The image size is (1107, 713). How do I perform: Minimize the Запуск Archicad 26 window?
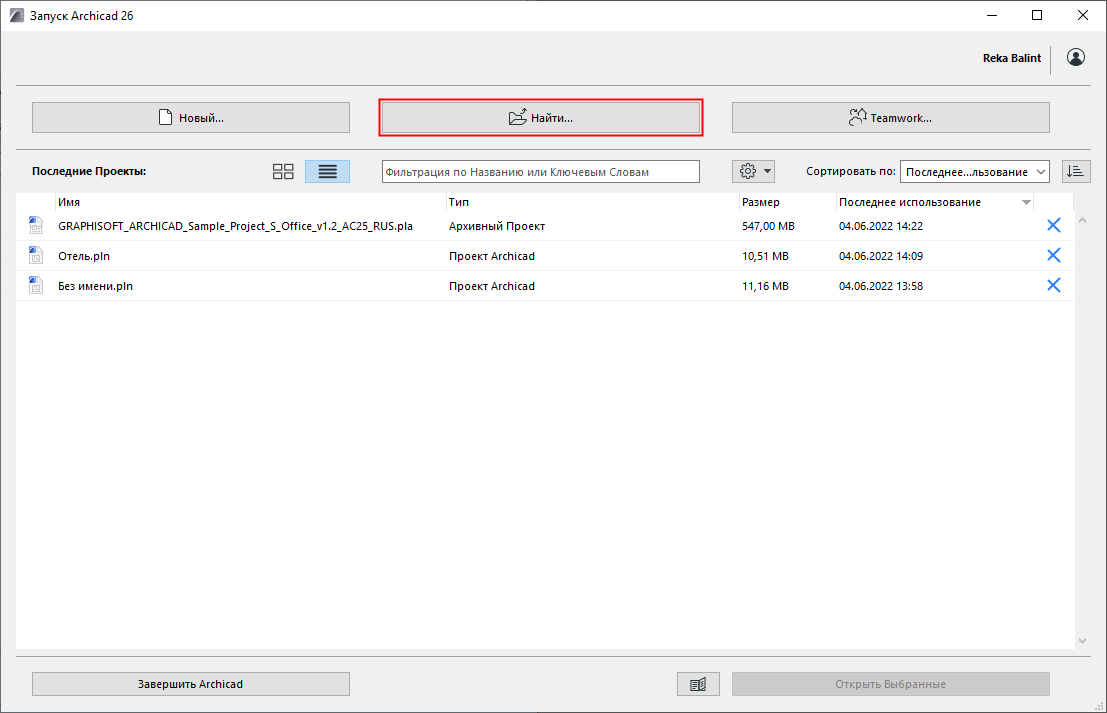pyautogui.click(x=992, y=16)
